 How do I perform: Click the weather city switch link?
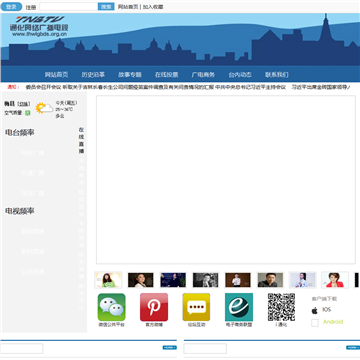[24, 104]
